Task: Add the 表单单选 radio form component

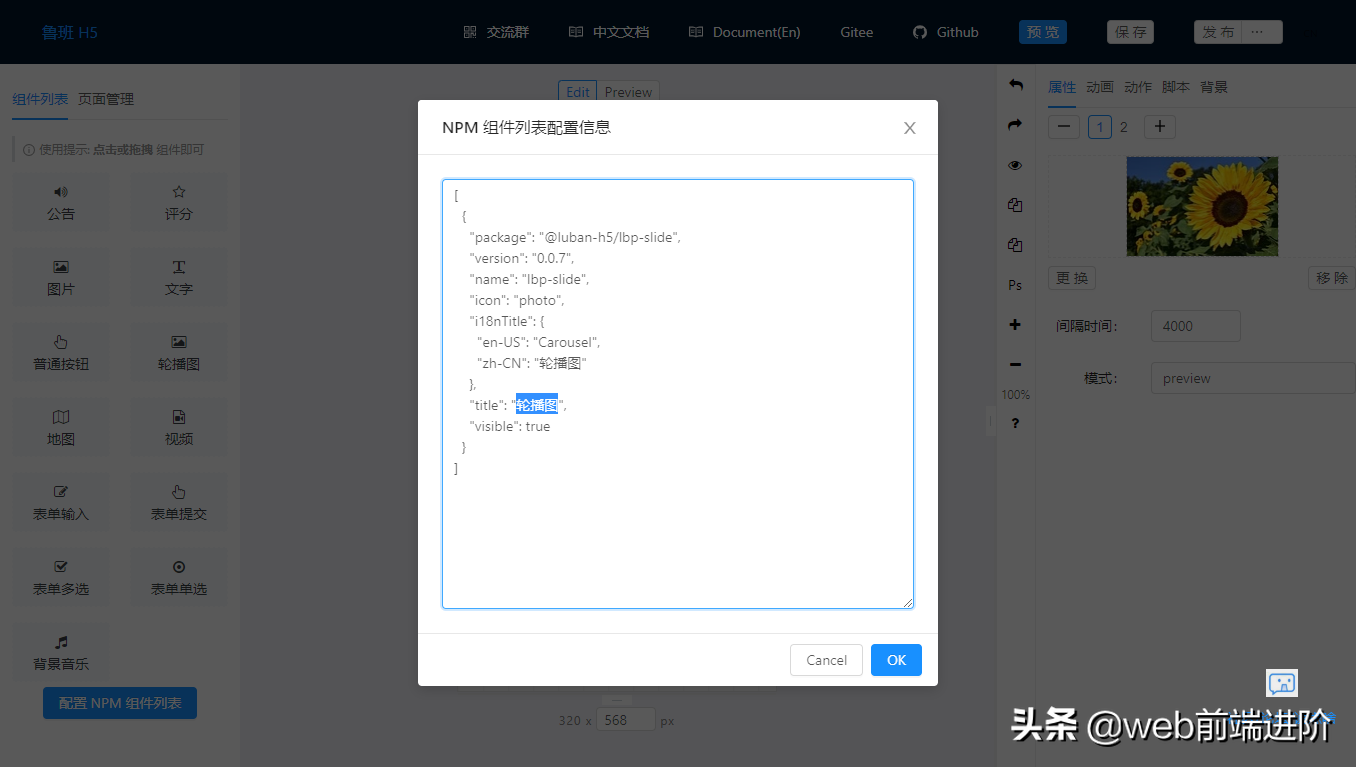Action: point(179,578)
